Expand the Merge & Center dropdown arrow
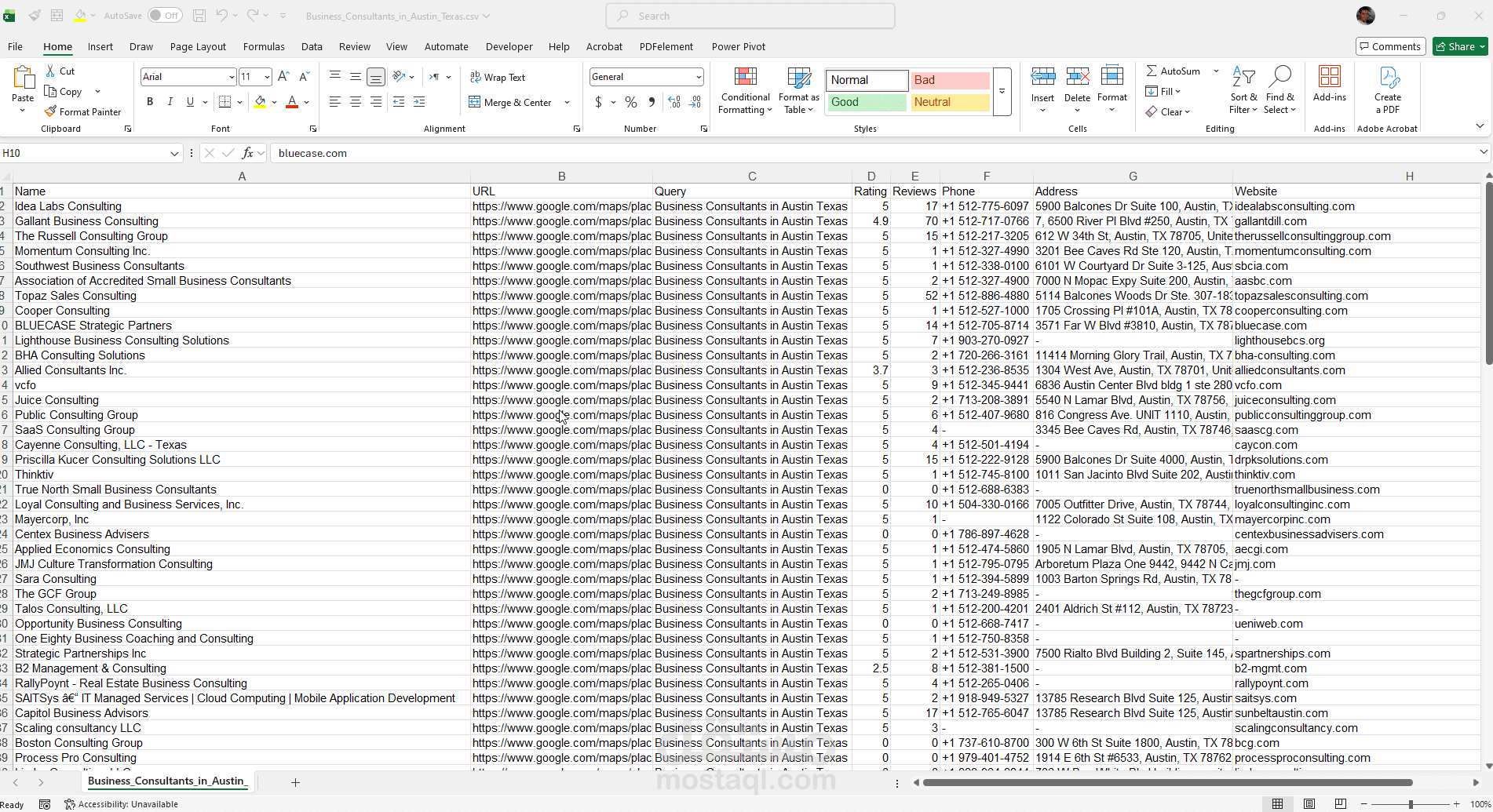 567,102
